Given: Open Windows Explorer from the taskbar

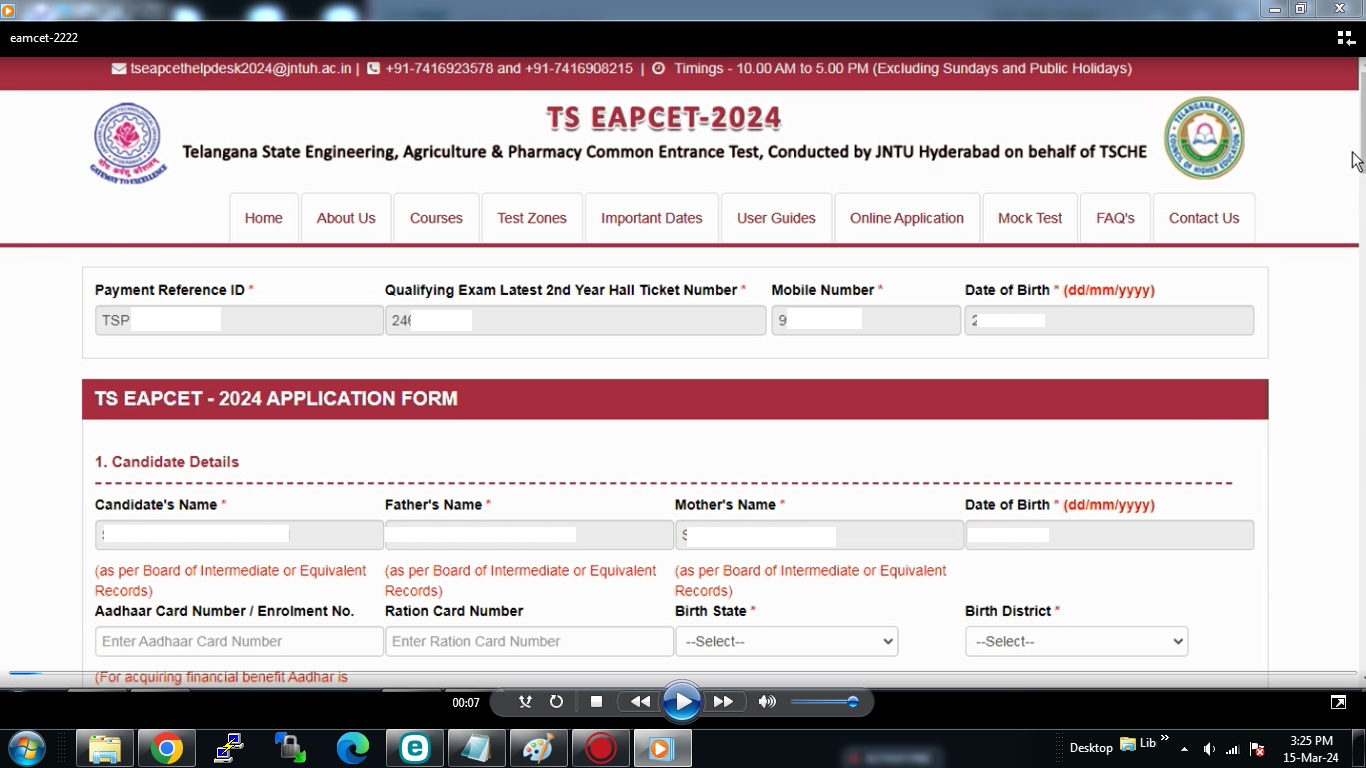Looking at the screenshot, I should point(105,748).
